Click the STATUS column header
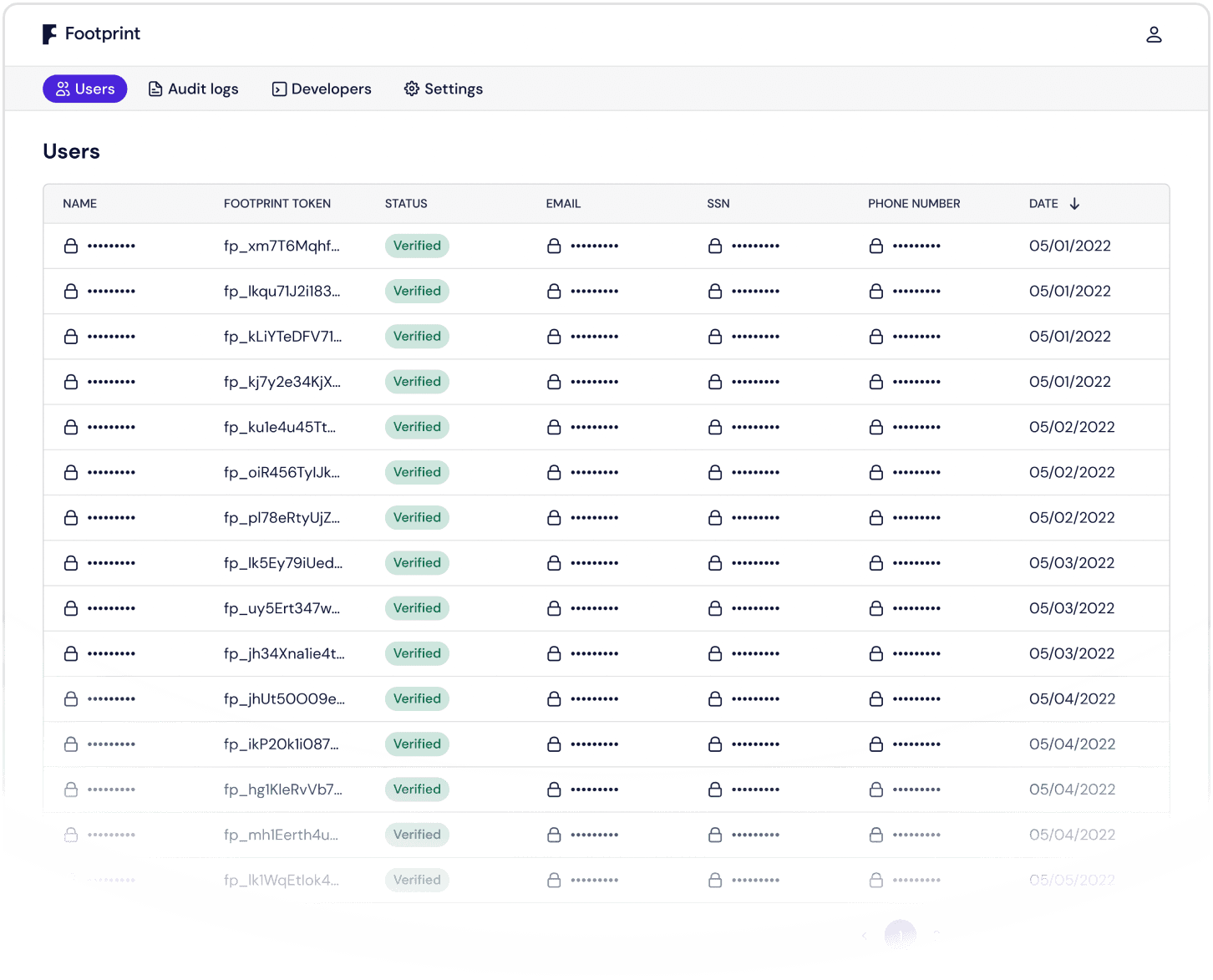 coord(406,204)
